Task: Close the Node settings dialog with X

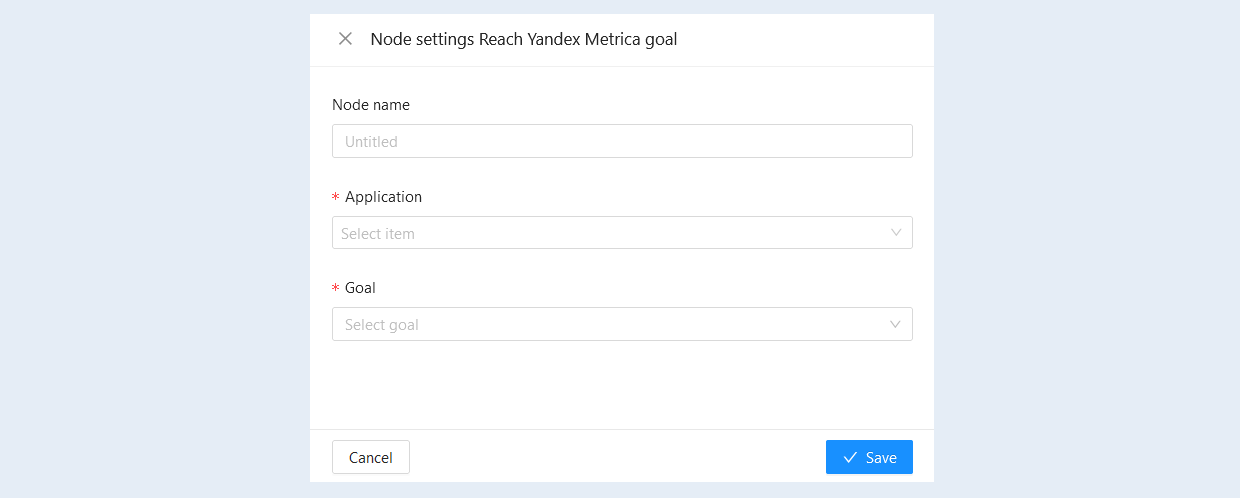Action: click(345, 39)
